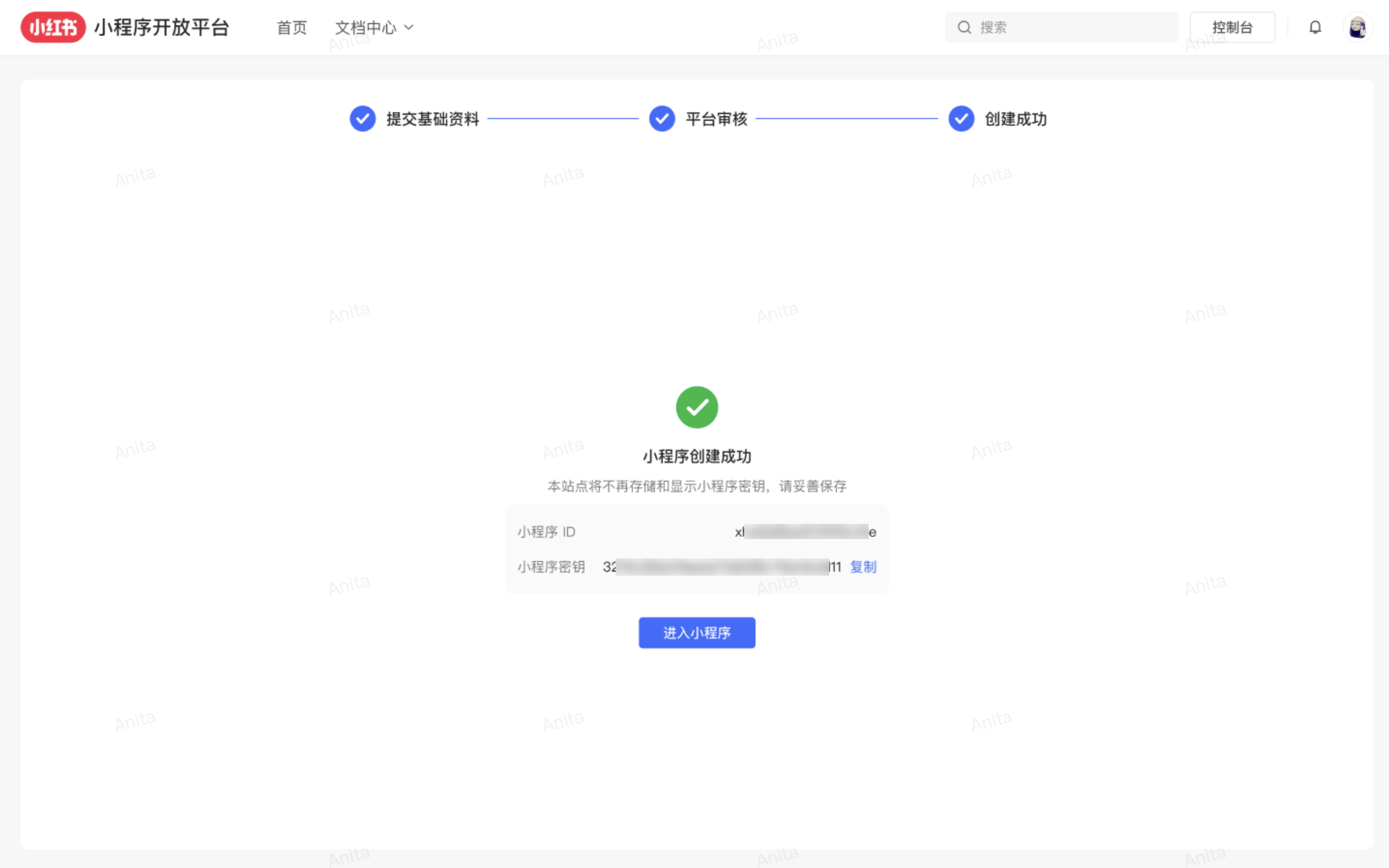Image resolution: width=1389 pixels, height=868 pixels.
Task: Open the 控制台 console
Action: (1233, 27)
